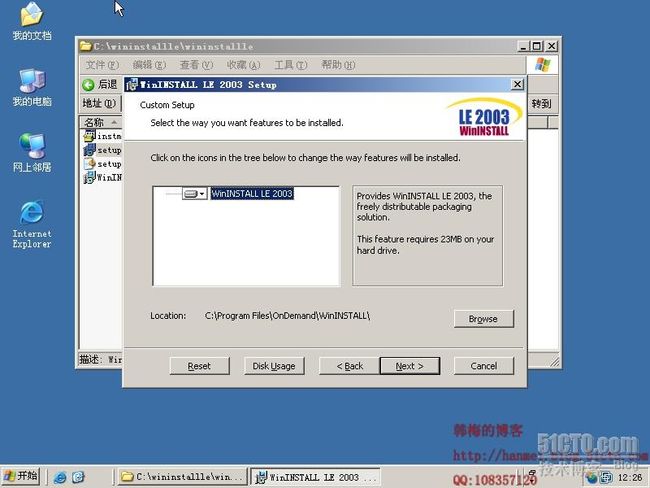This screenshot has width=650, height=488.
Task: Cancel the WinINSTALL setup
Action: pyautogui.click(x=484, y=366)
